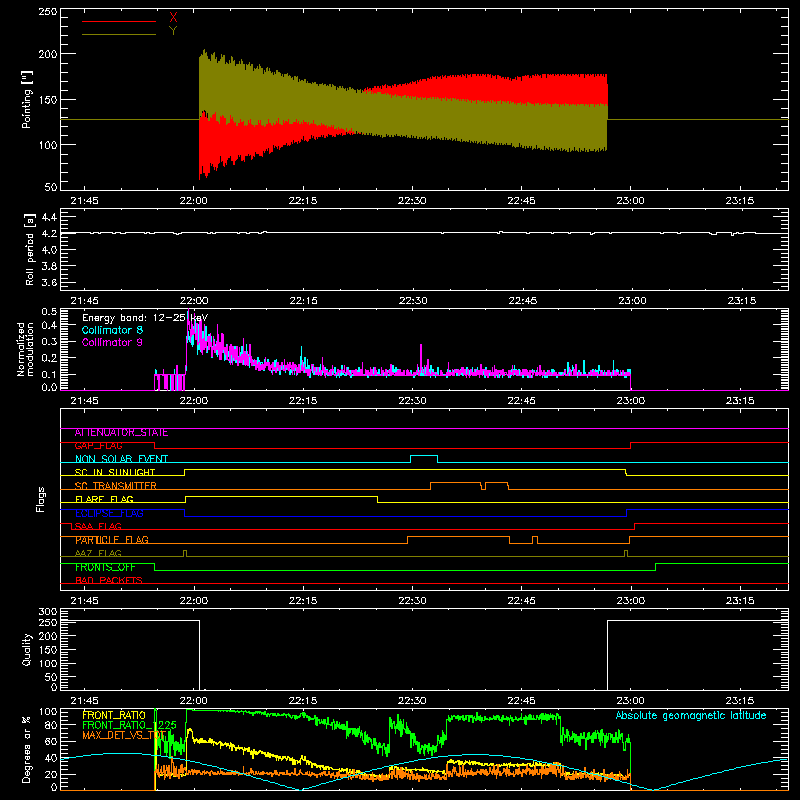Screen dimensions: 800x800
Task: Click the red X legend label
Action: point(173,18)
